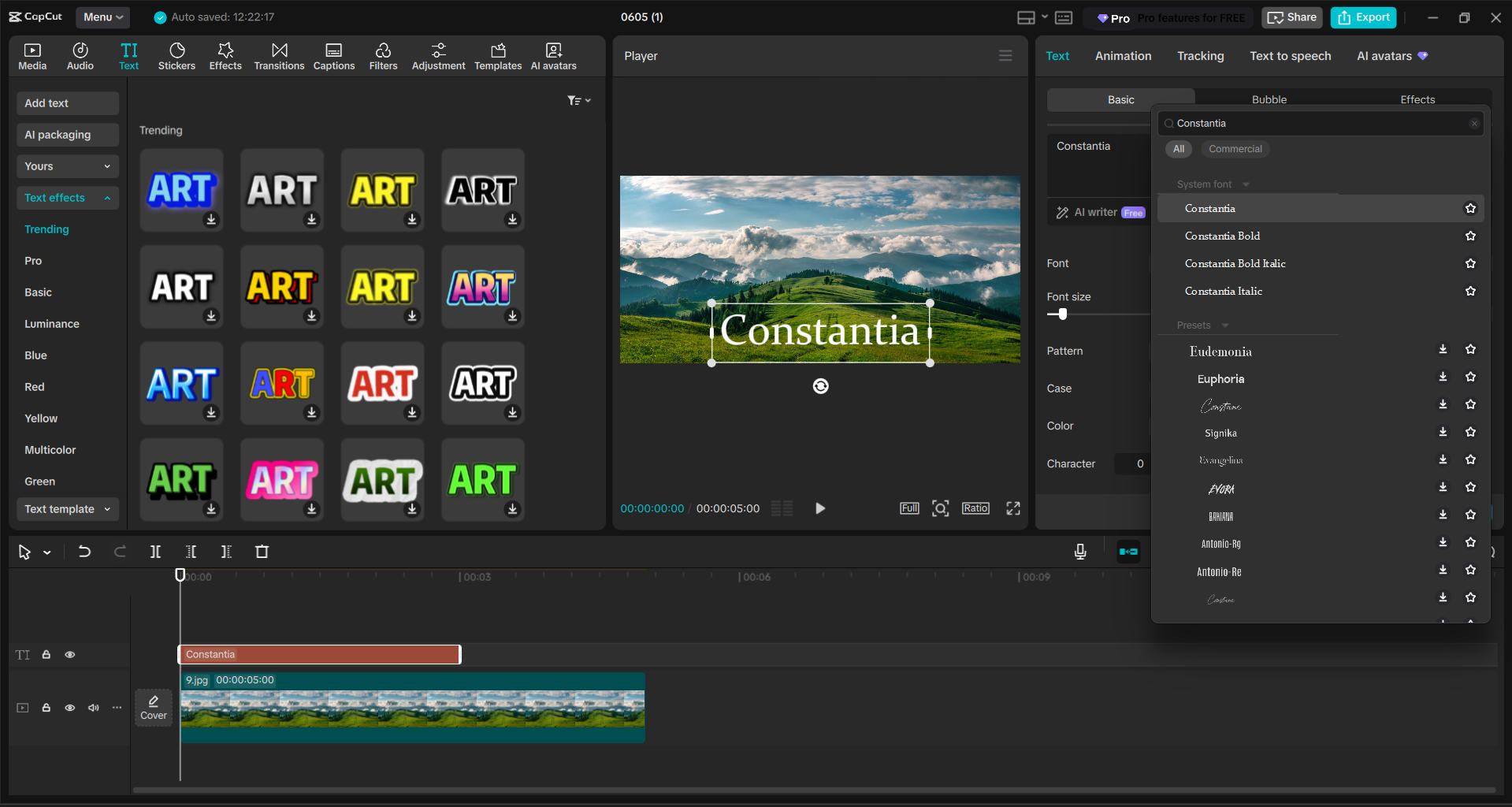Split the clip at the playhead
The image size is (1512, 807).
click(x=155, y=552)
